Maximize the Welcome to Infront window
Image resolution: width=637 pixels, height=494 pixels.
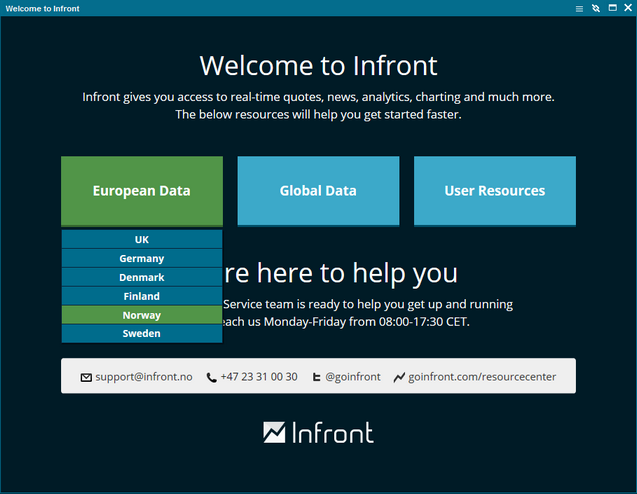pyautogui.click(x=613, y=8)
